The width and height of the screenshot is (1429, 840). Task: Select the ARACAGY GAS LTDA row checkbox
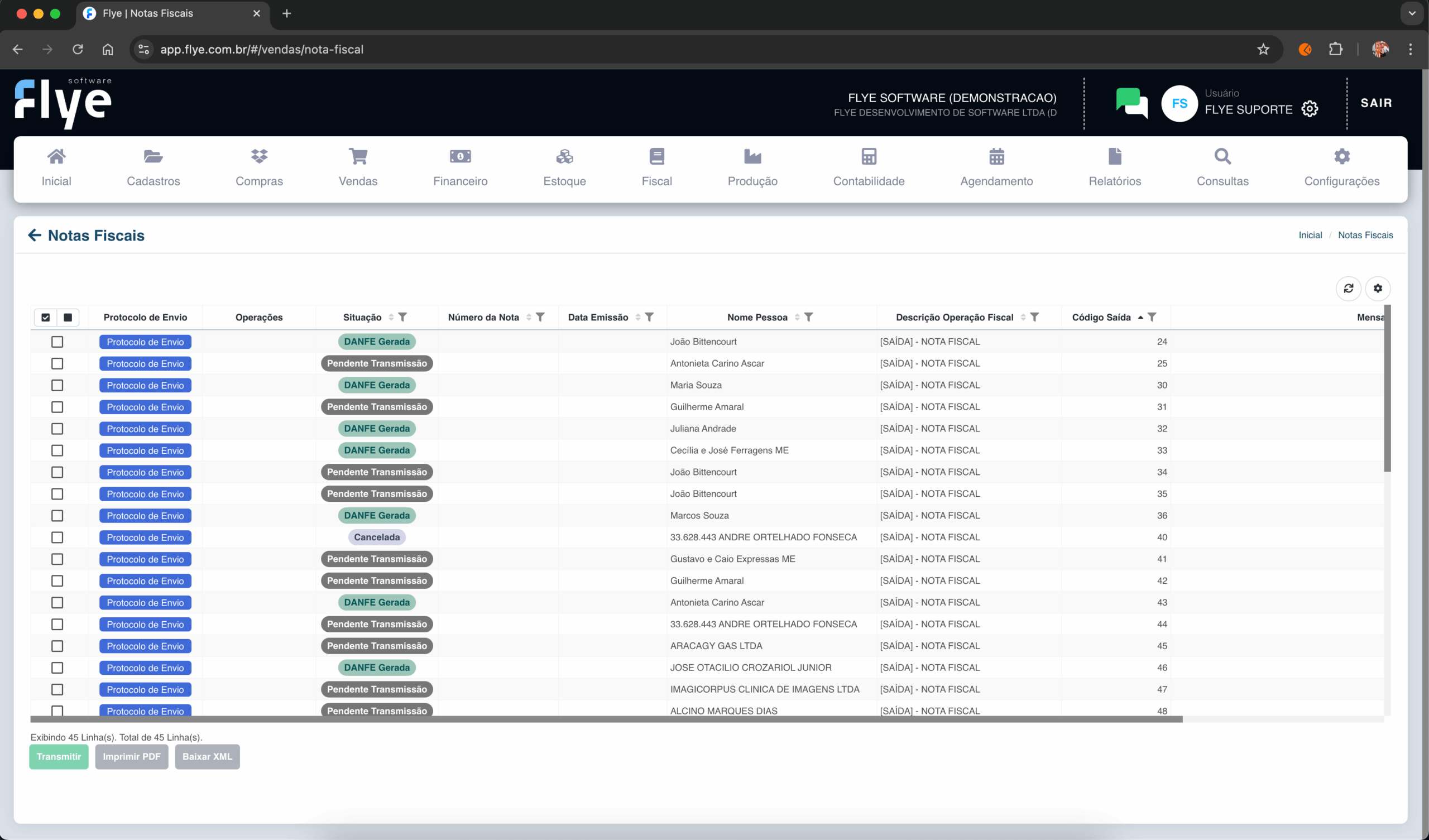pos(57,646)
